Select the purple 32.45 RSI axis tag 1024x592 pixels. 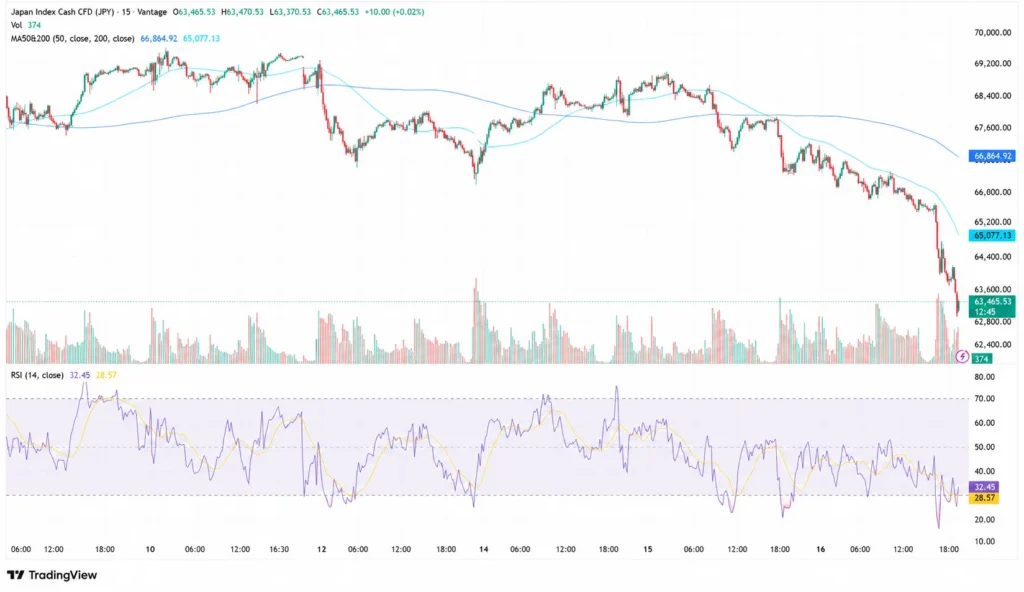[984, 487]
